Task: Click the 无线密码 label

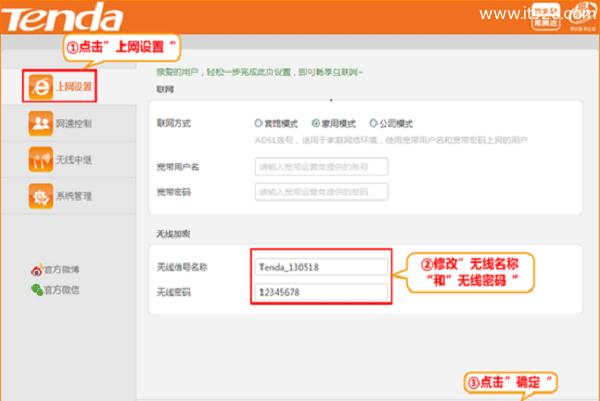Action: tap(173, 292)
